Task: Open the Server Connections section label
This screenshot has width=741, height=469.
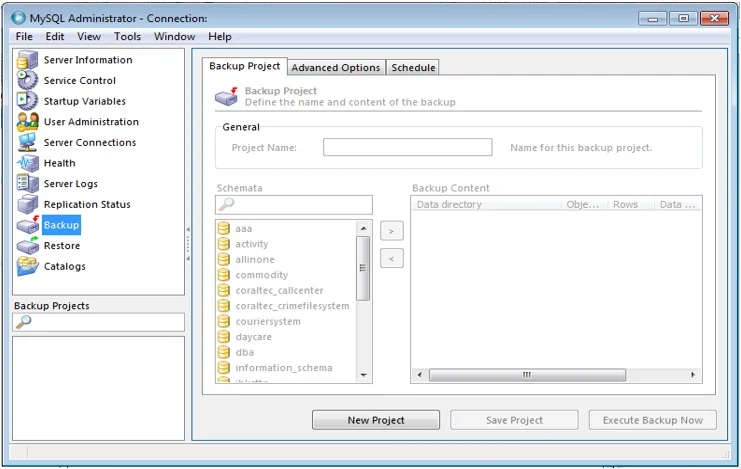Action: point(90,142)
